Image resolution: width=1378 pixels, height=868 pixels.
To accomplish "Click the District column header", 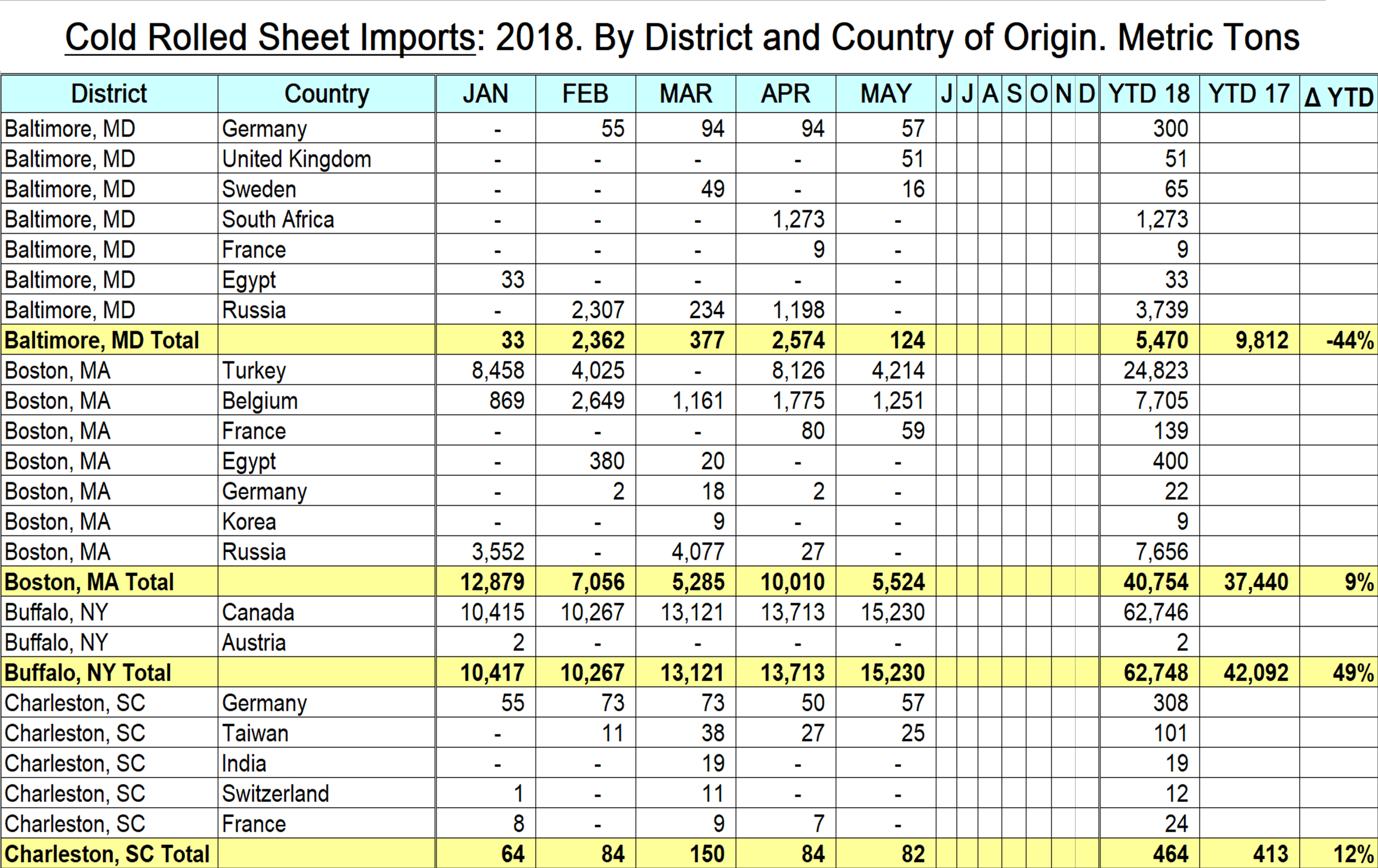I will click(x=109, y=94).
